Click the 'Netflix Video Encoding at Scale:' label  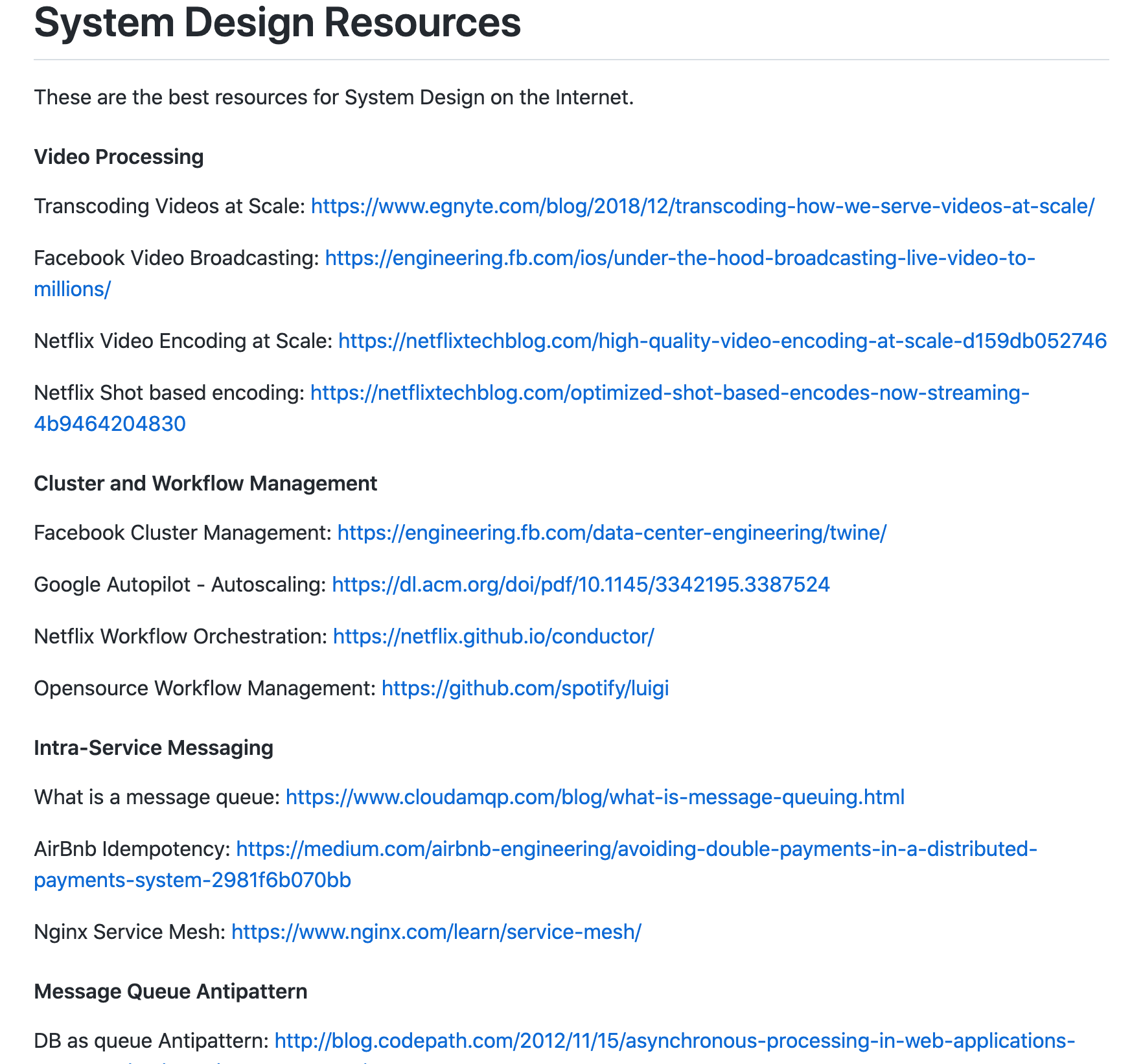183,341
